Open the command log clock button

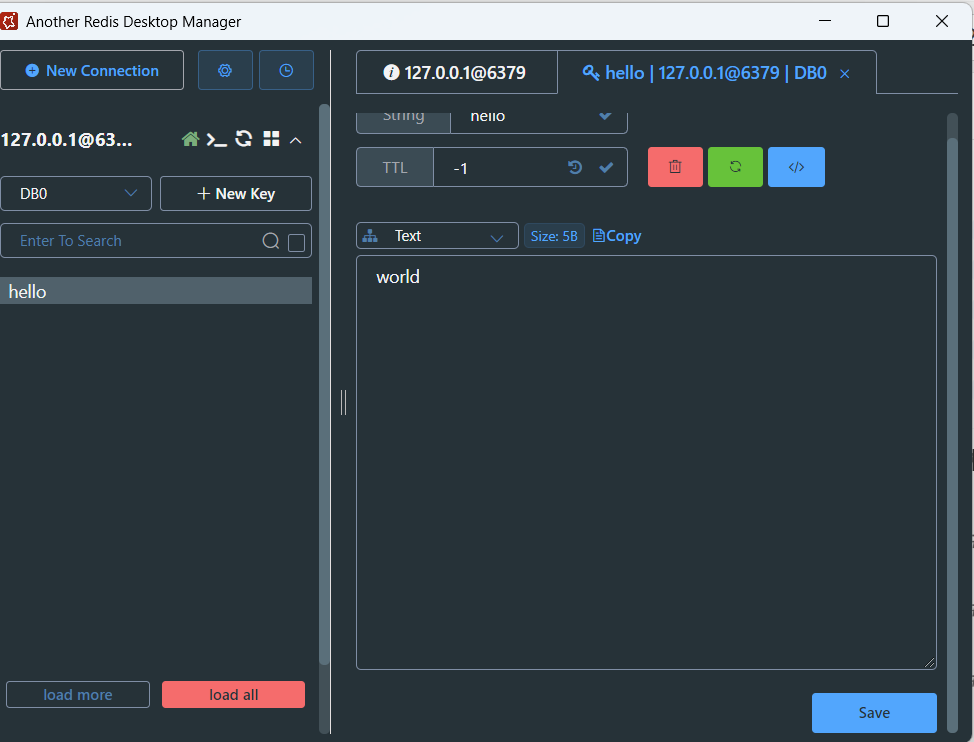[x=286, y=70]
